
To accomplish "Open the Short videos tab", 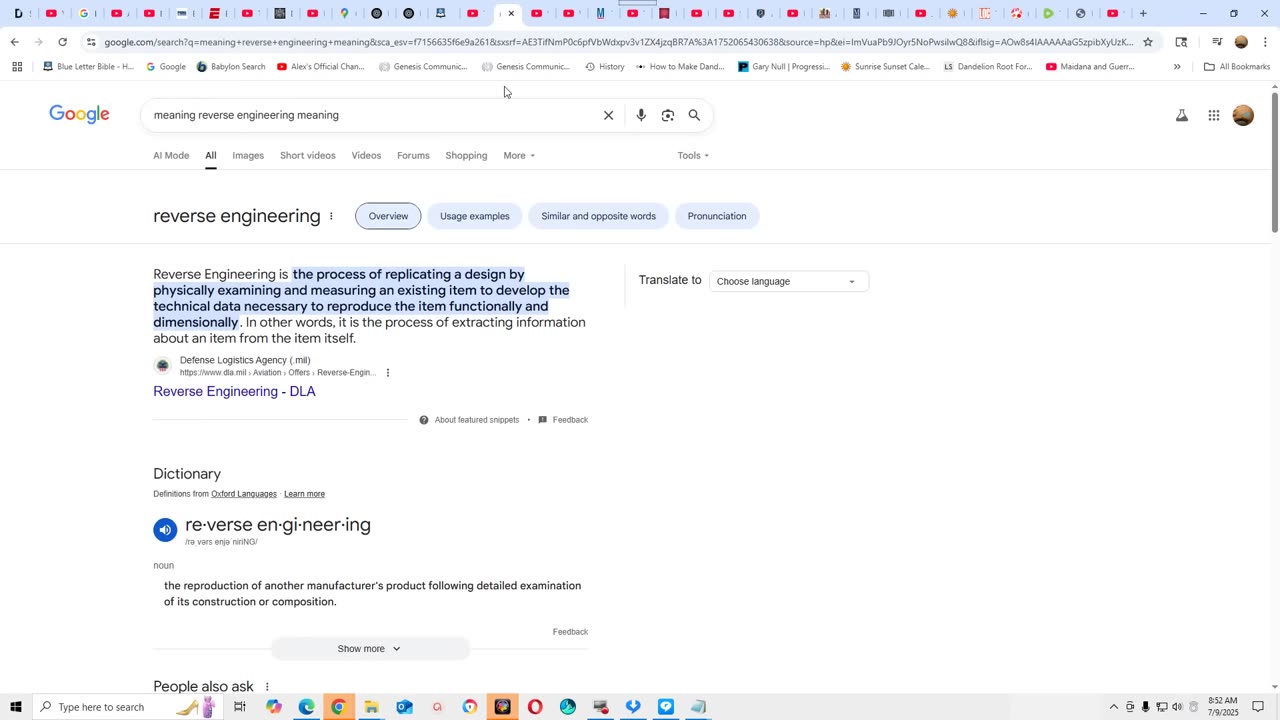I will point(308,156).
